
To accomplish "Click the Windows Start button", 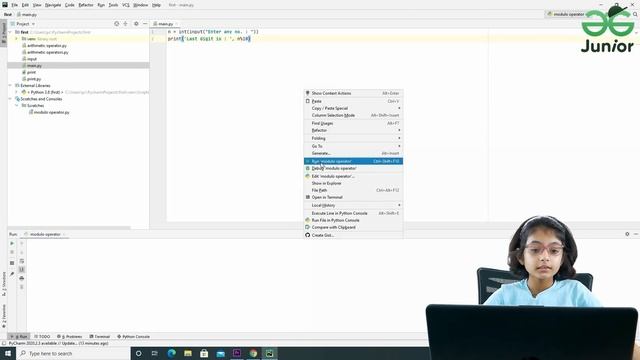I will 8,353.
